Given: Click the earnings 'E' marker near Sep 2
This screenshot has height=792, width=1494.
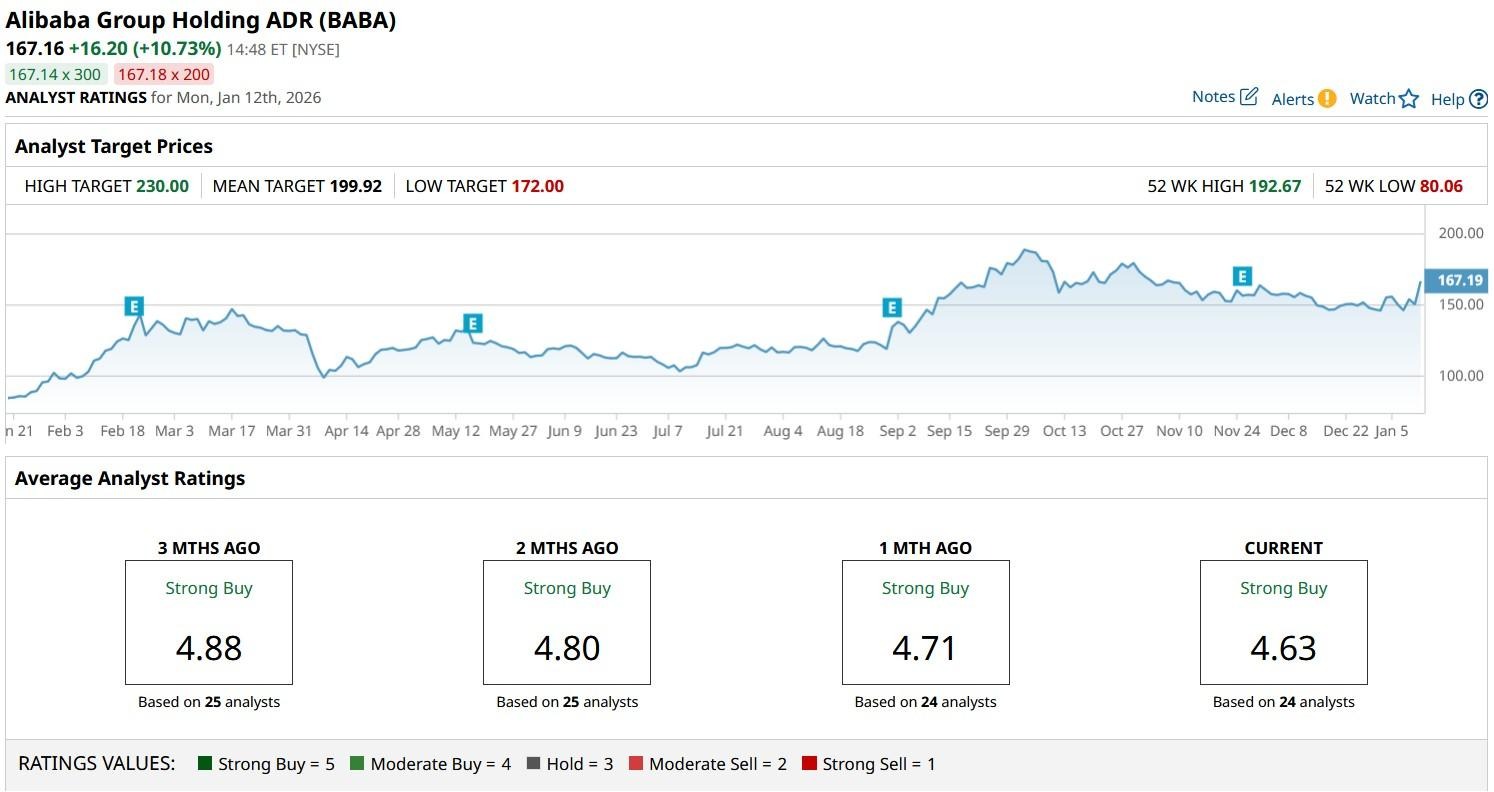Looking at the screenshot, I should point(891,308).
